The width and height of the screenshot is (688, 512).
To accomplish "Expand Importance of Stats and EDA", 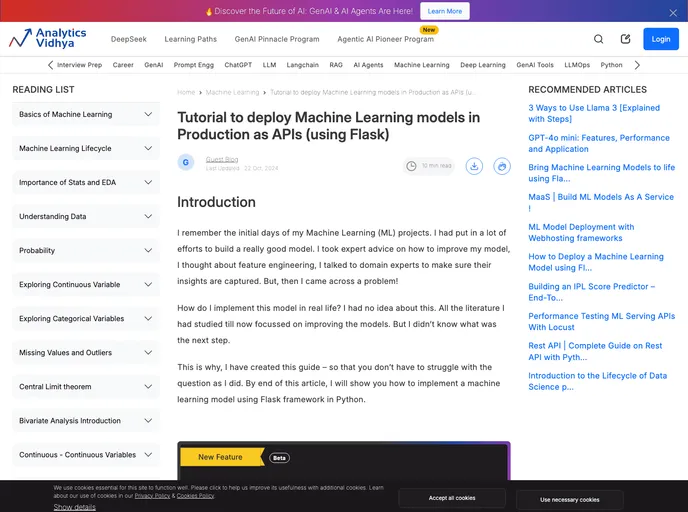I will (x=86, y=183).
